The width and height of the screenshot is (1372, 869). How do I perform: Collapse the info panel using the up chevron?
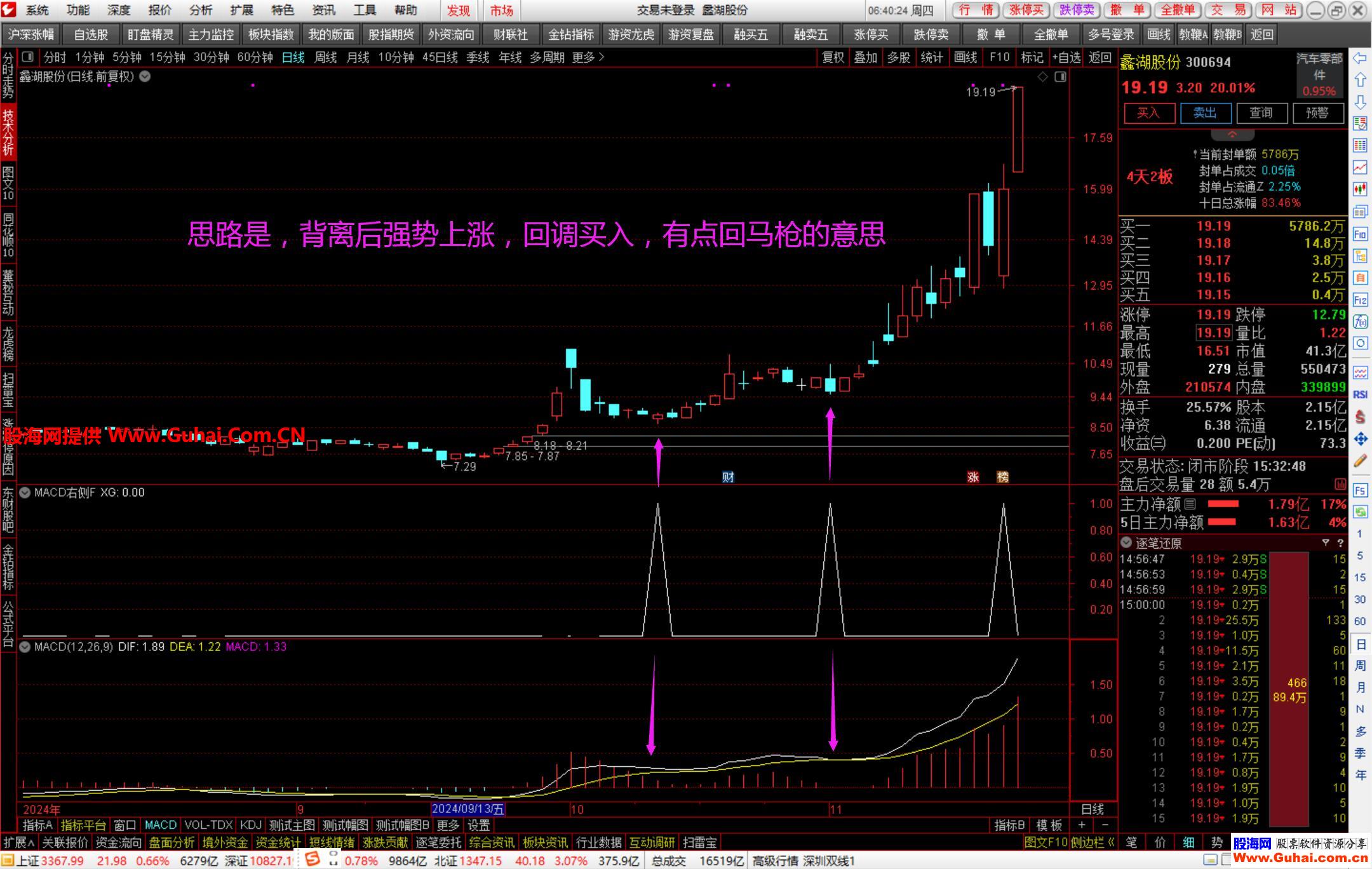click(x=1232, y=135)
